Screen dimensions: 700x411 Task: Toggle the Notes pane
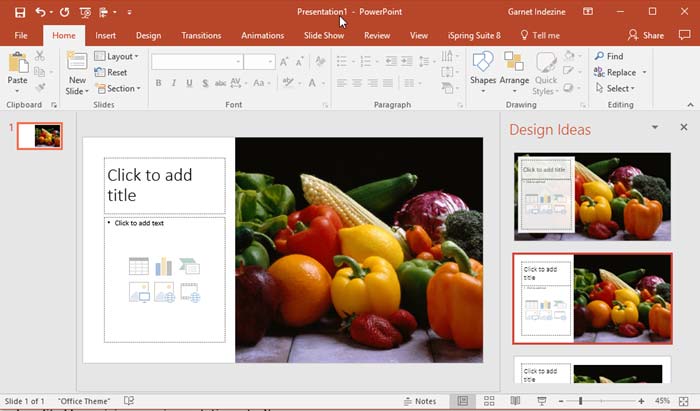[x=419, y=401]
